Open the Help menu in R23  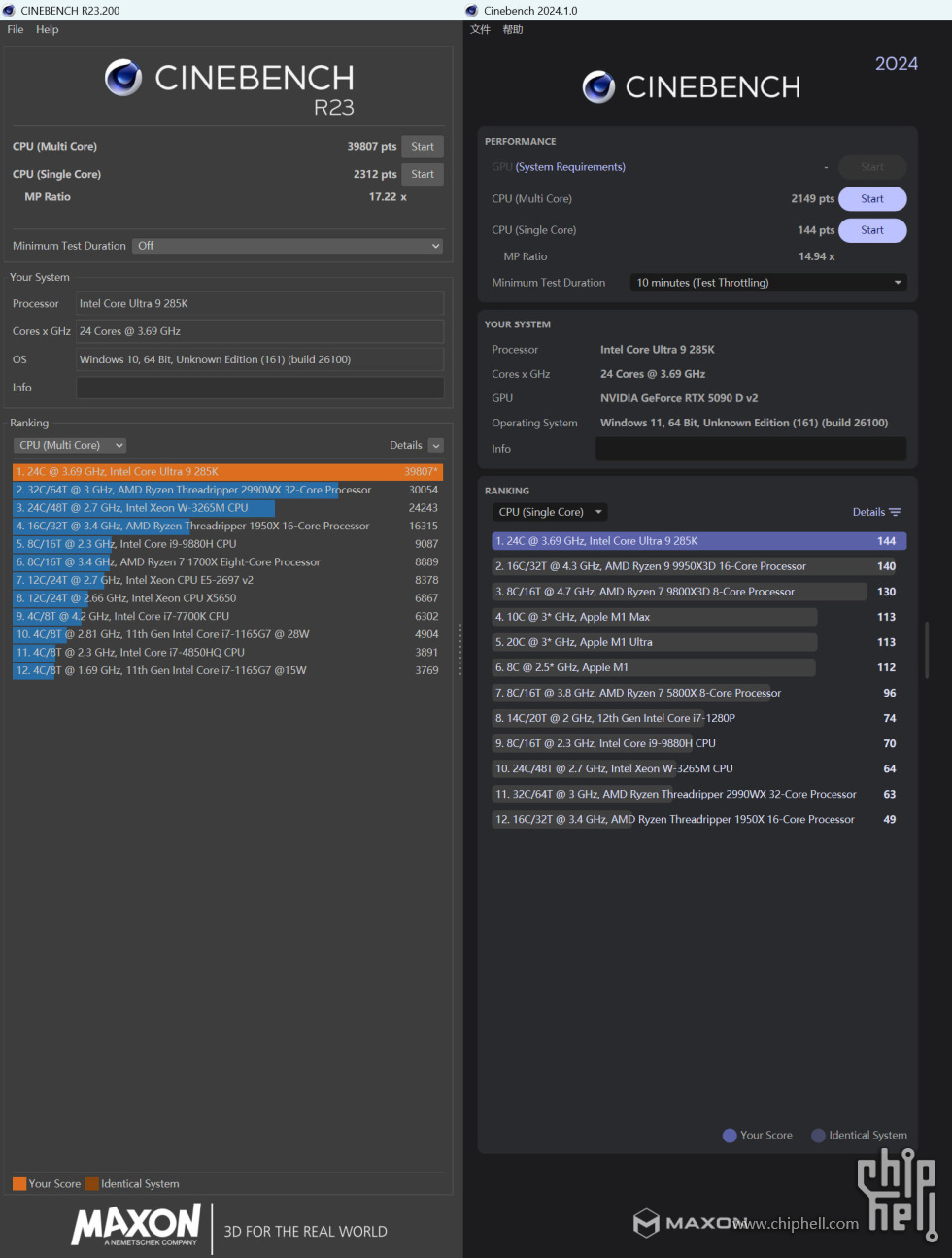click(x=48, y=29)
